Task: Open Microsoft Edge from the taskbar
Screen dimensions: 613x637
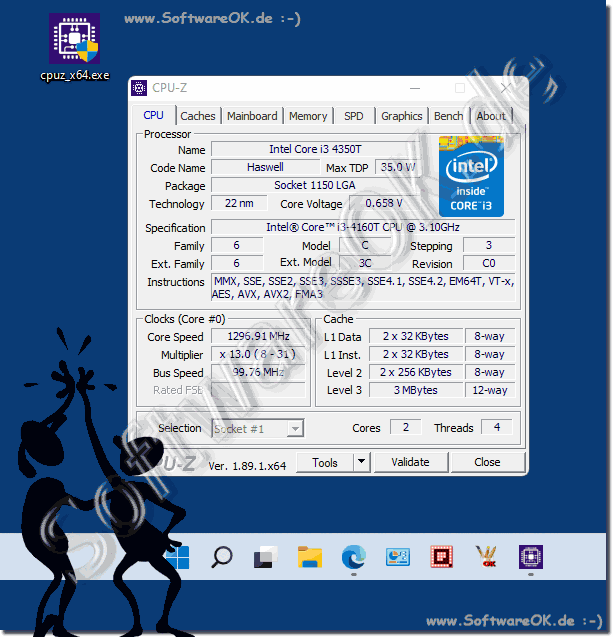Action: 354,557
